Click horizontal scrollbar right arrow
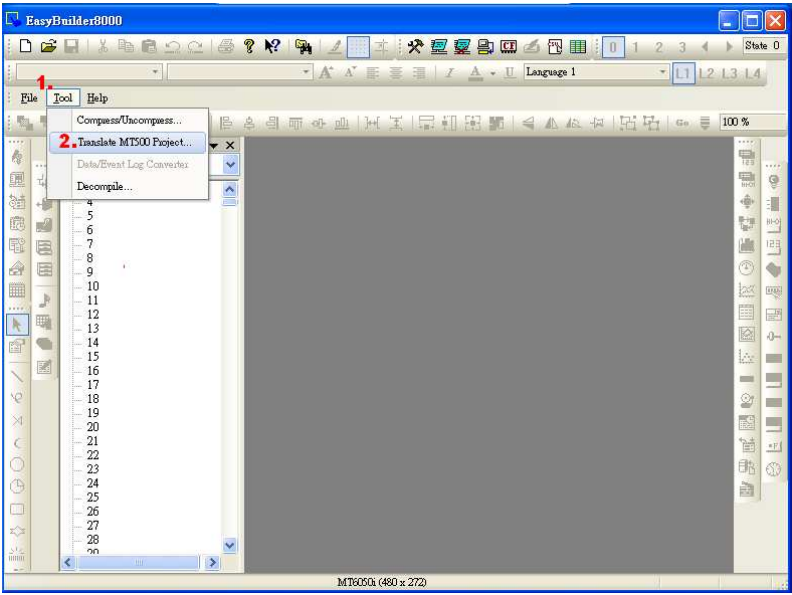 (213, 563)
